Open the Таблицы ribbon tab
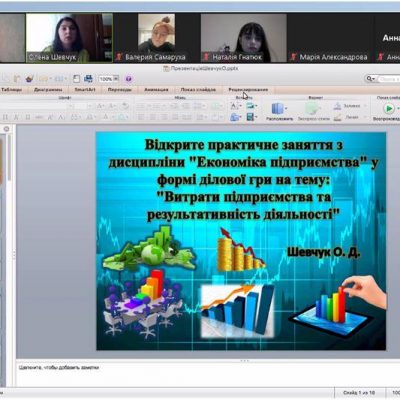 coord(11,90)
